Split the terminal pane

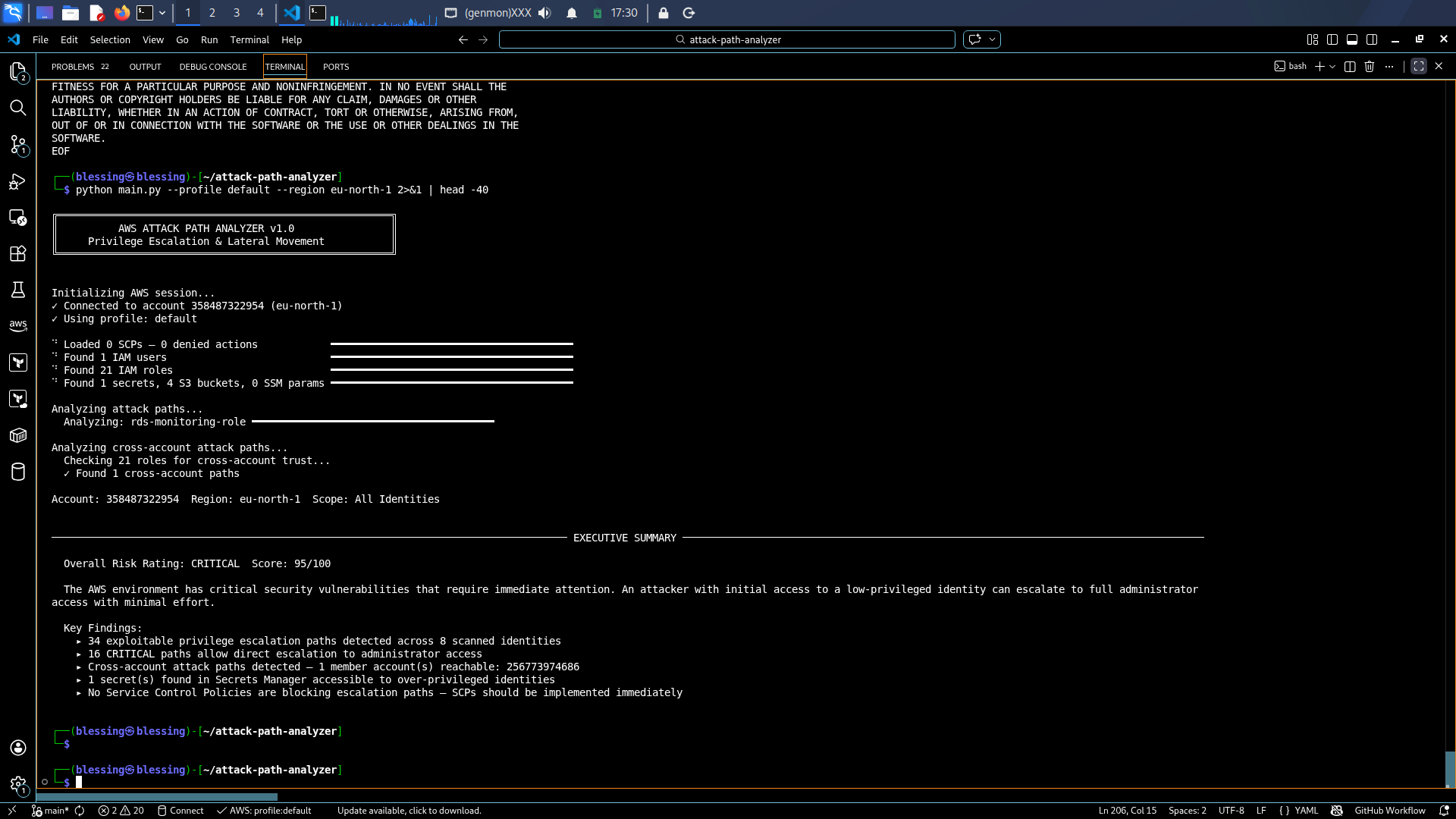point(1350,67)
